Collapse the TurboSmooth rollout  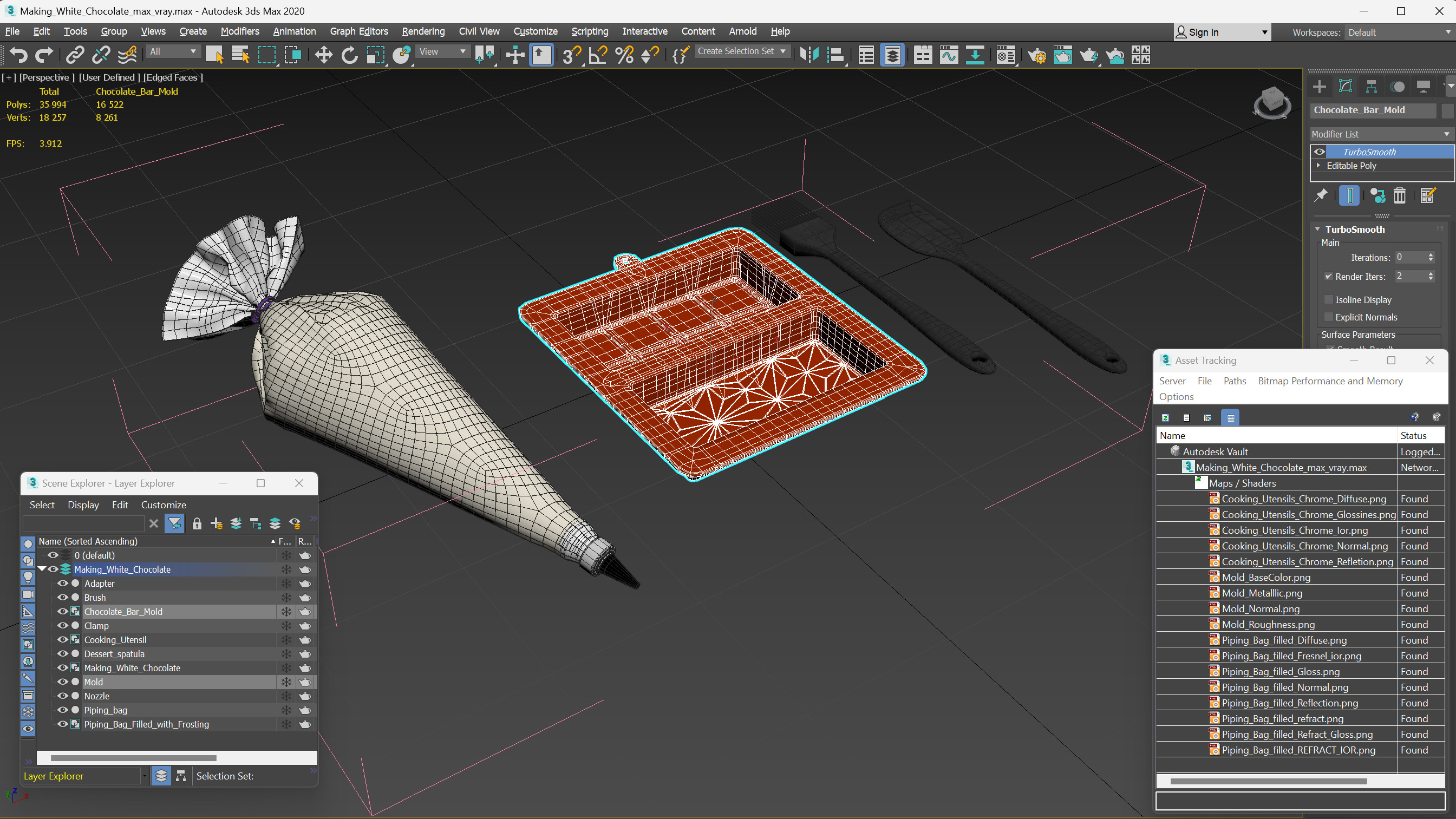pyautogui.click(x=1317, y=230)
